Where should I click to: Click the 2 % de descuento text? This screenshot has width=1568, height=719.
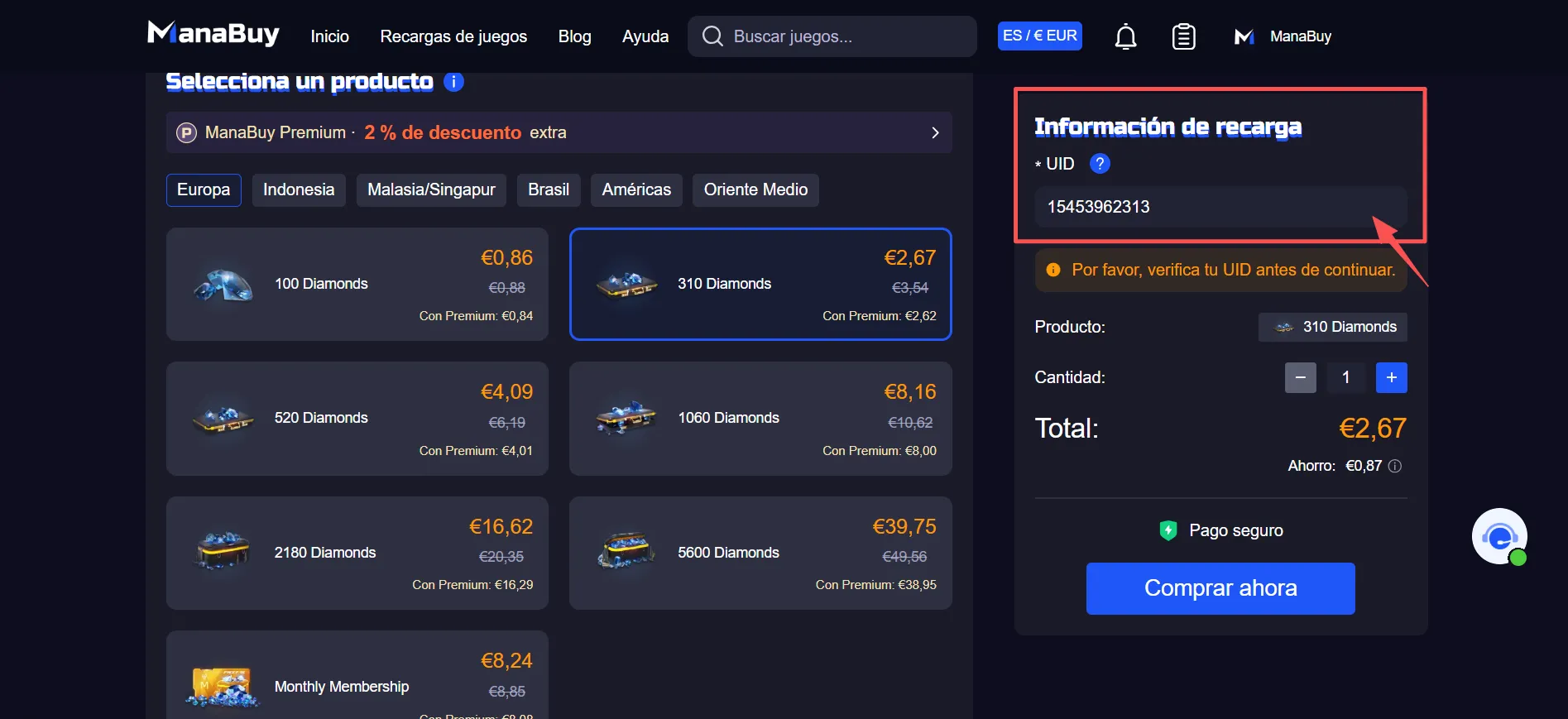click(443, 132)
